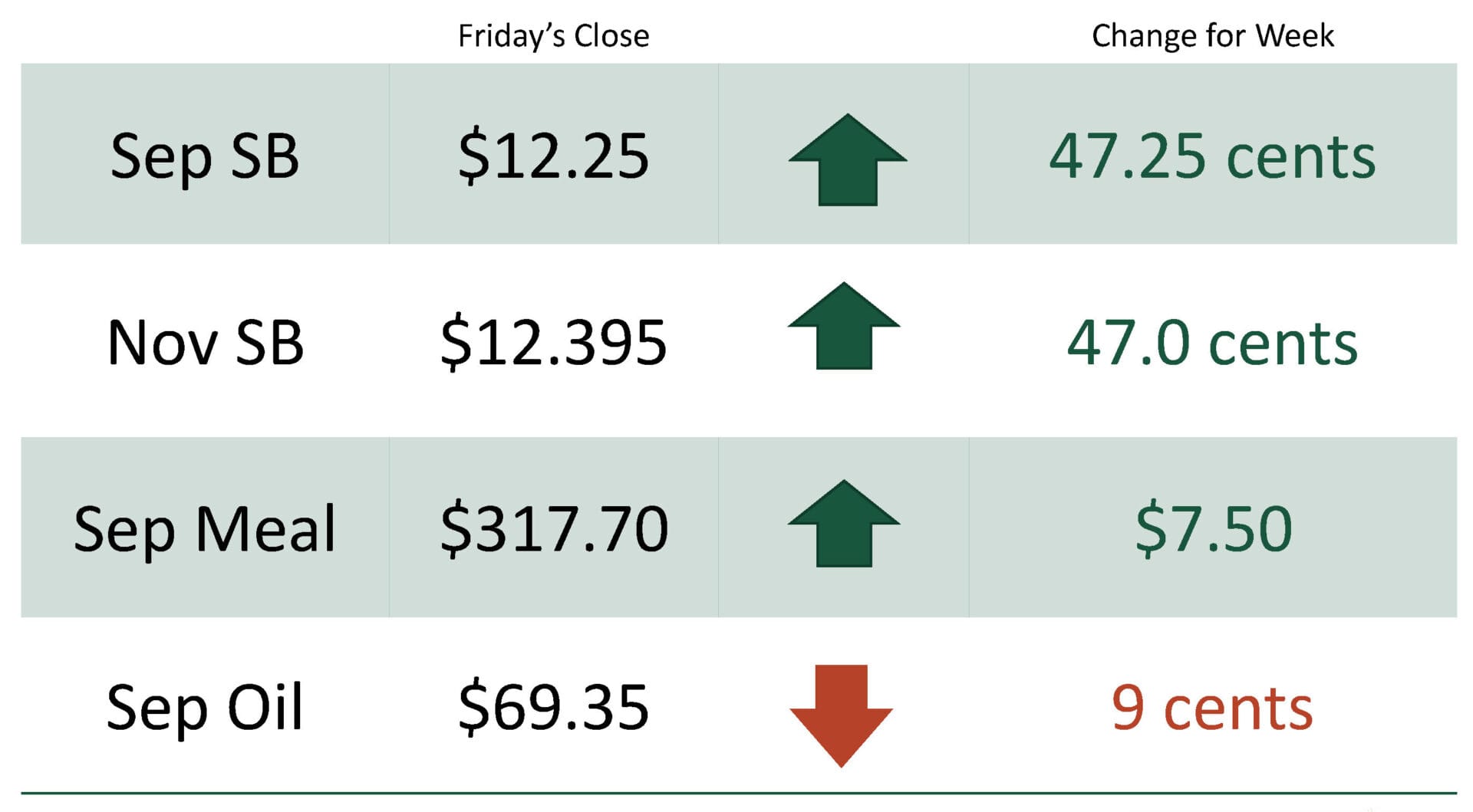Click the $69.35 closing price
The width and height of the screenshot is (1473, 812).
click(553, 707)
